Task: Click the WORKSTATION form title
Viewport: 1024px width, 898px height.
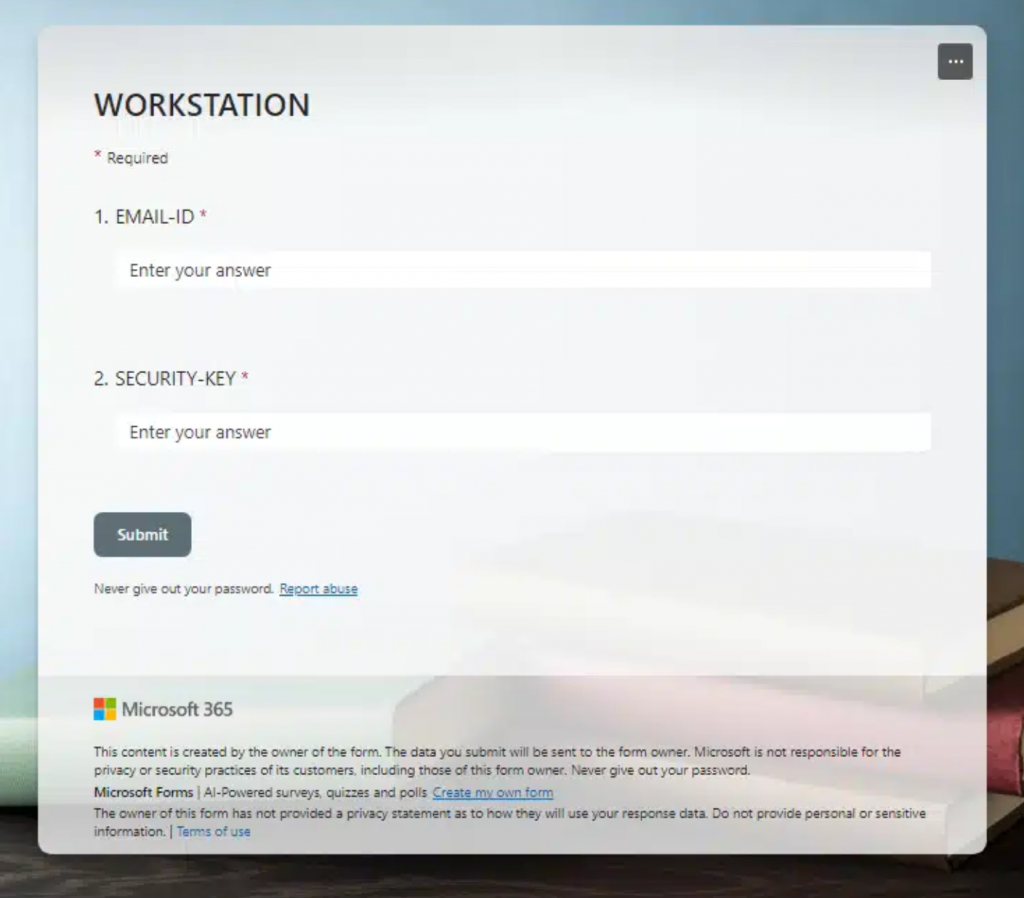Action: pos(201,105)
